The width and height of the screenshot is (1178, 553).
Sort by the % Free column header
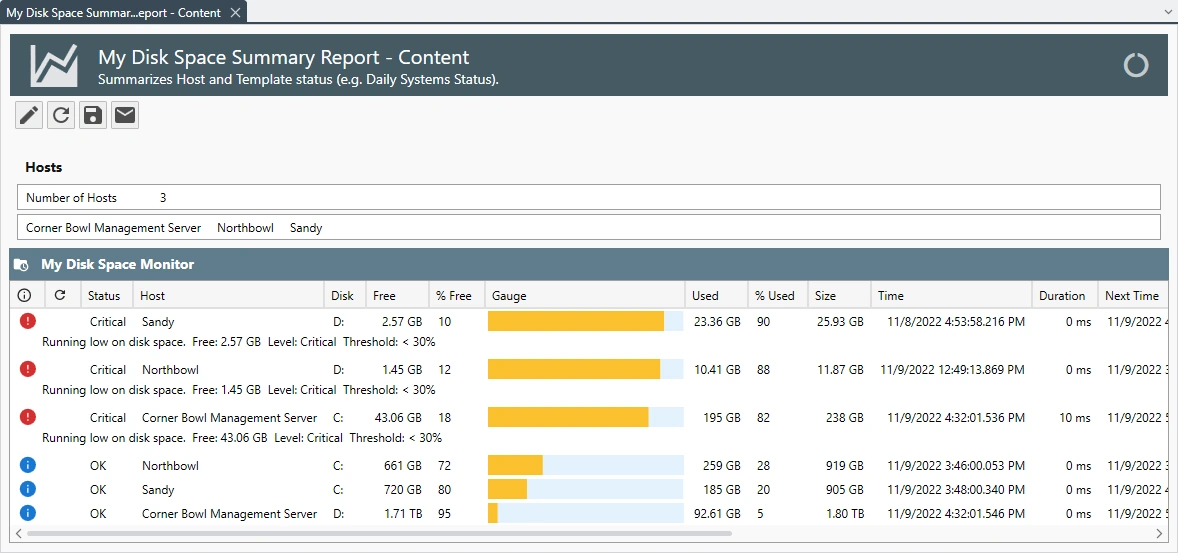(453, 296)
